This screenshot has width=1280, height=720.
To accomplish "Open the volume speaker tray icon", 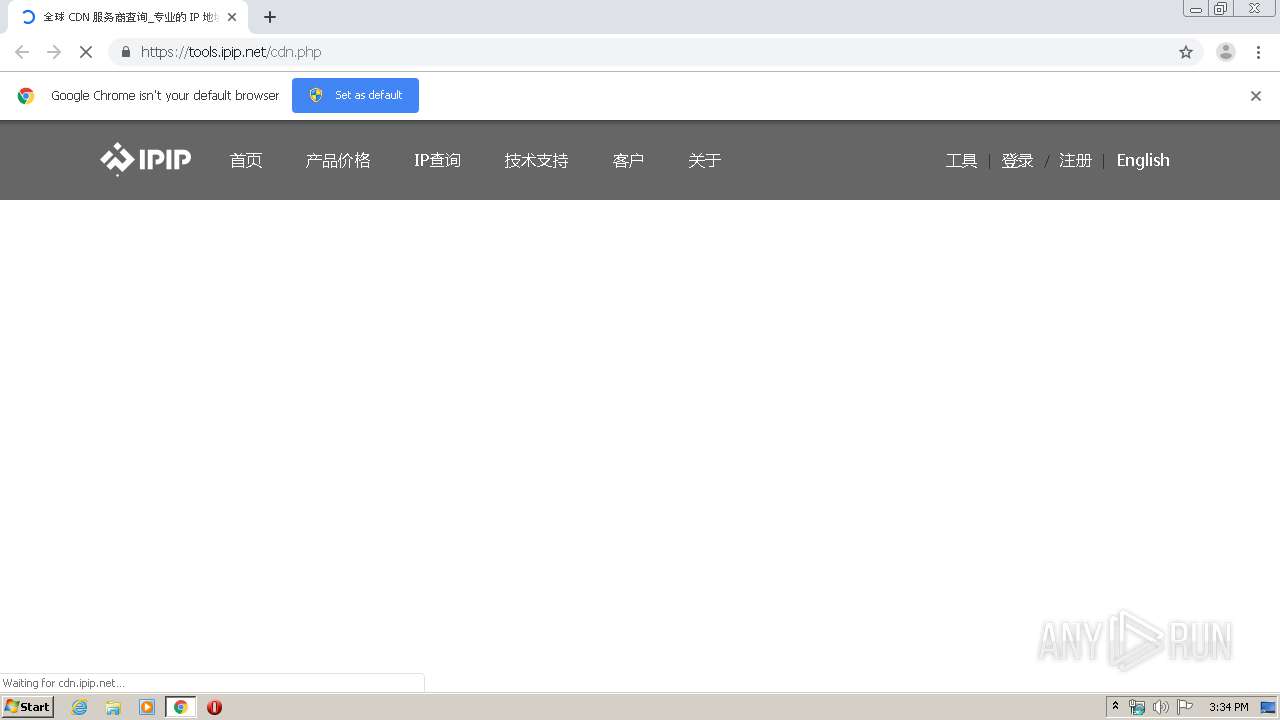I will pos(1160,707).
